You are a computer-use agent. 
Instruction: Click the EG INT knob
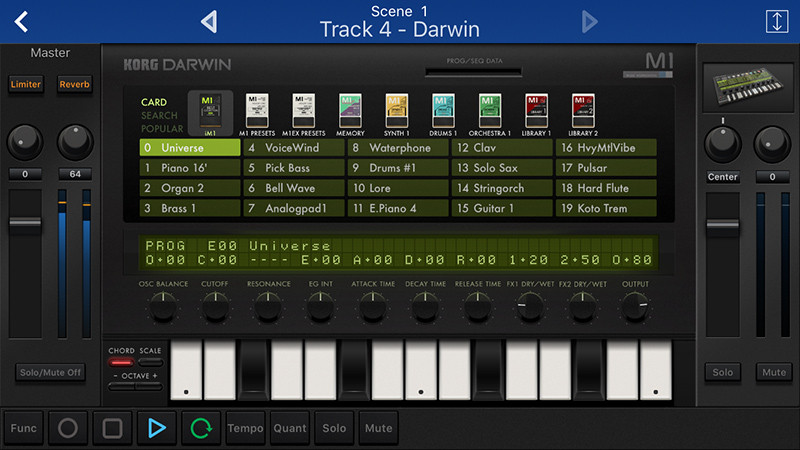coord(320,307)
